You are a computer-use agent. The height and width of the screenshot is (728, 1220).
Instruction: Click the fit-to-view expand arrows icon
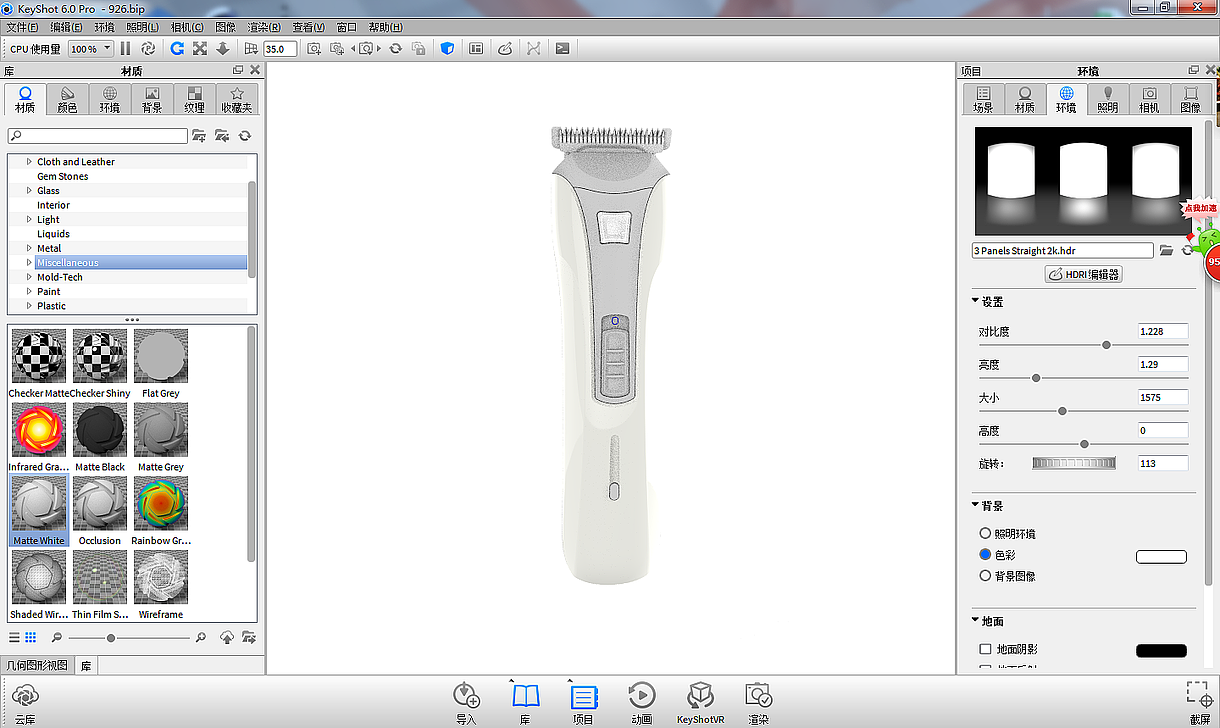coord(199,48)
